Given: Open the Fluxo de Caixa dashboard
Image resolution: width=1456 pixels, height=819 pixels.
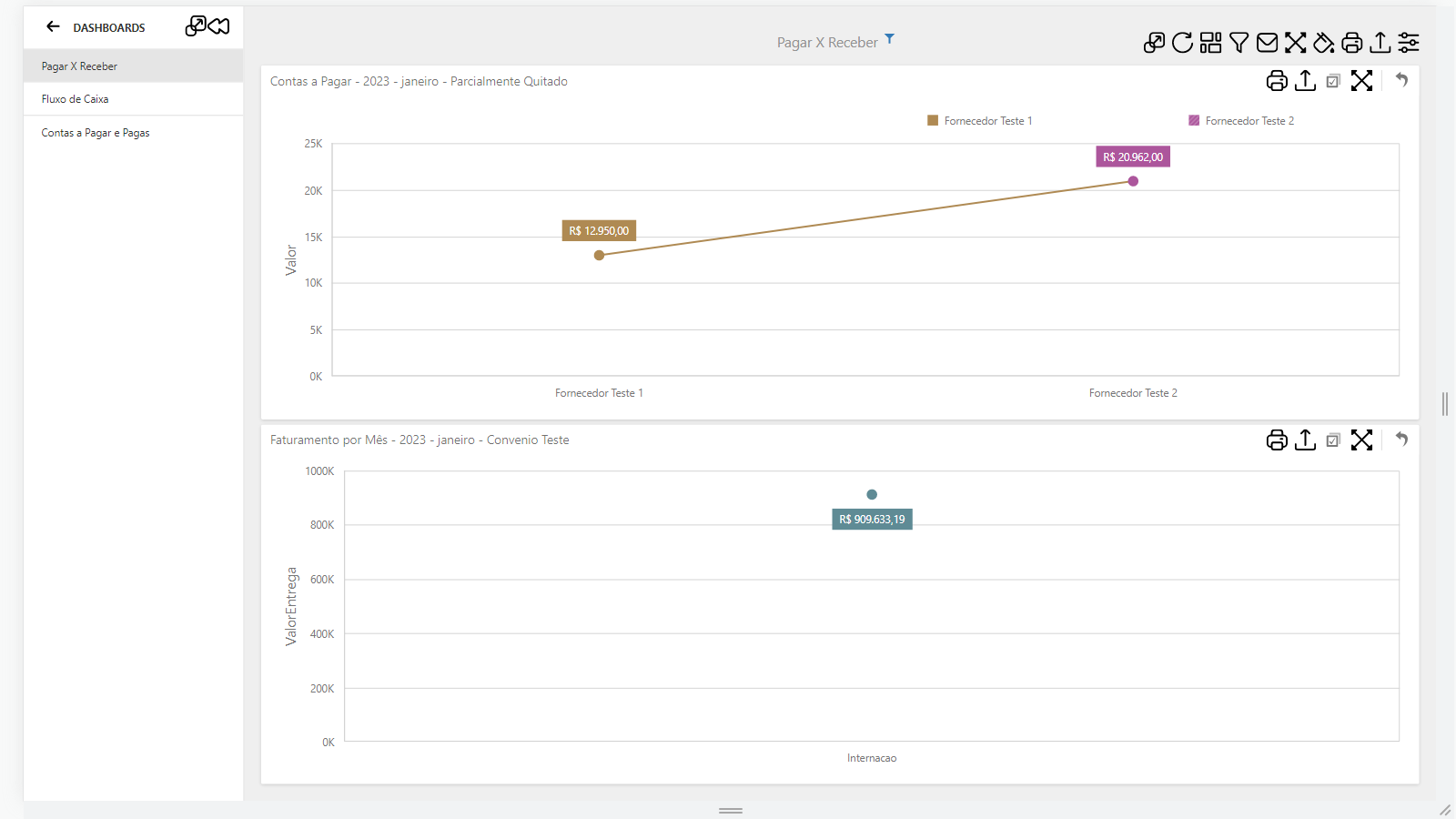Looking at the screenshot, I should [75, 99].
